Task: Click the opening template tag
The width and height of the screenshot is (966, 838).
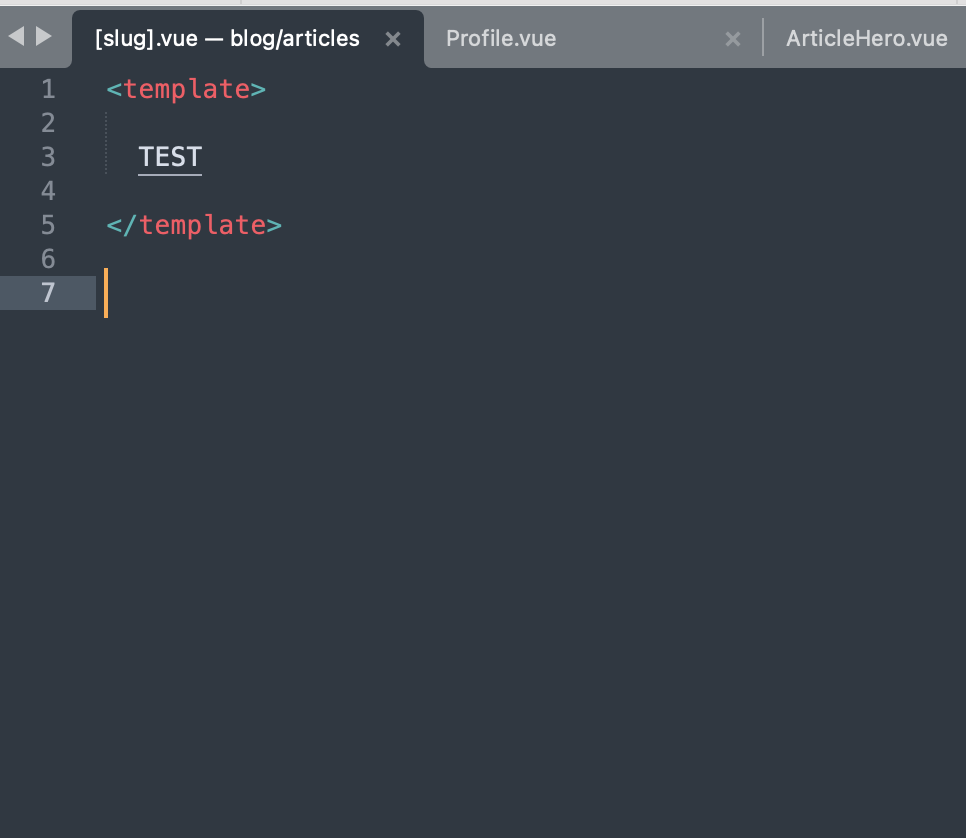Action: [185, 89]
